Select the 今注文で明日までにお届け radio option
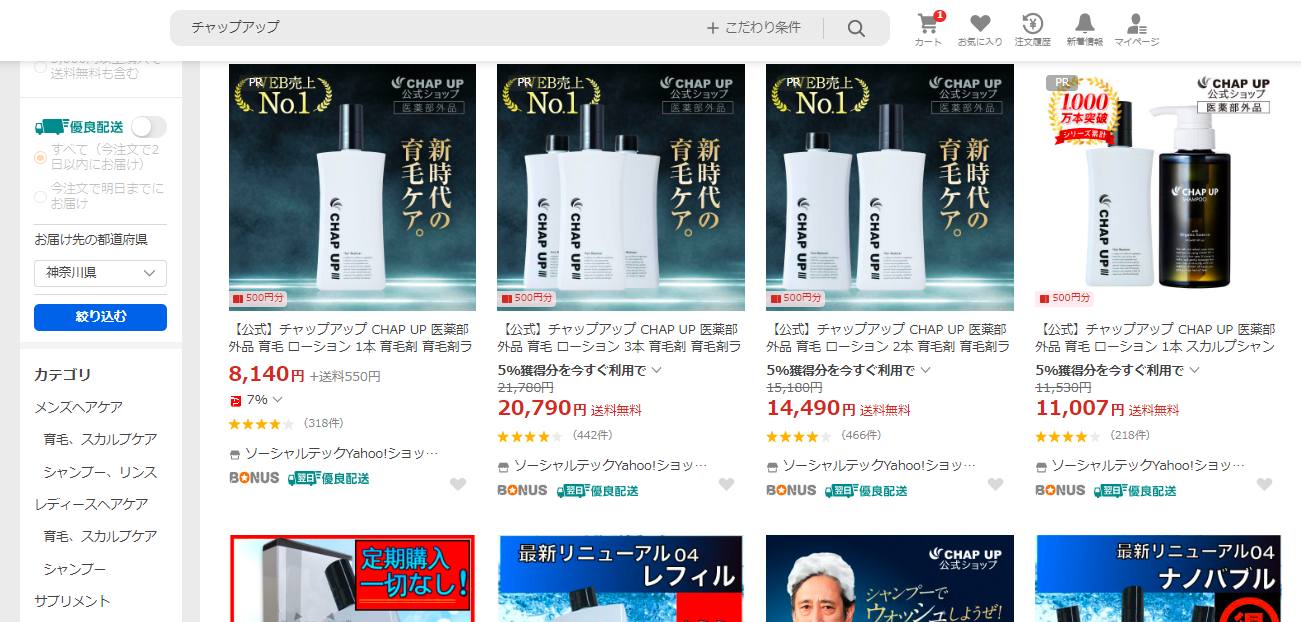Viewport: 1301px width, 622px height. 41,196
